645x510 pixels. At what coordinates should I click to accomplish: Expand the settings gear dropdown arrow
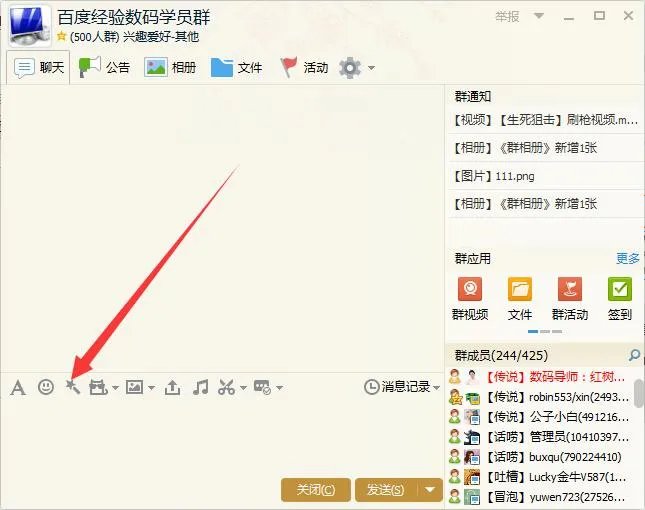[x=371, y=68]
